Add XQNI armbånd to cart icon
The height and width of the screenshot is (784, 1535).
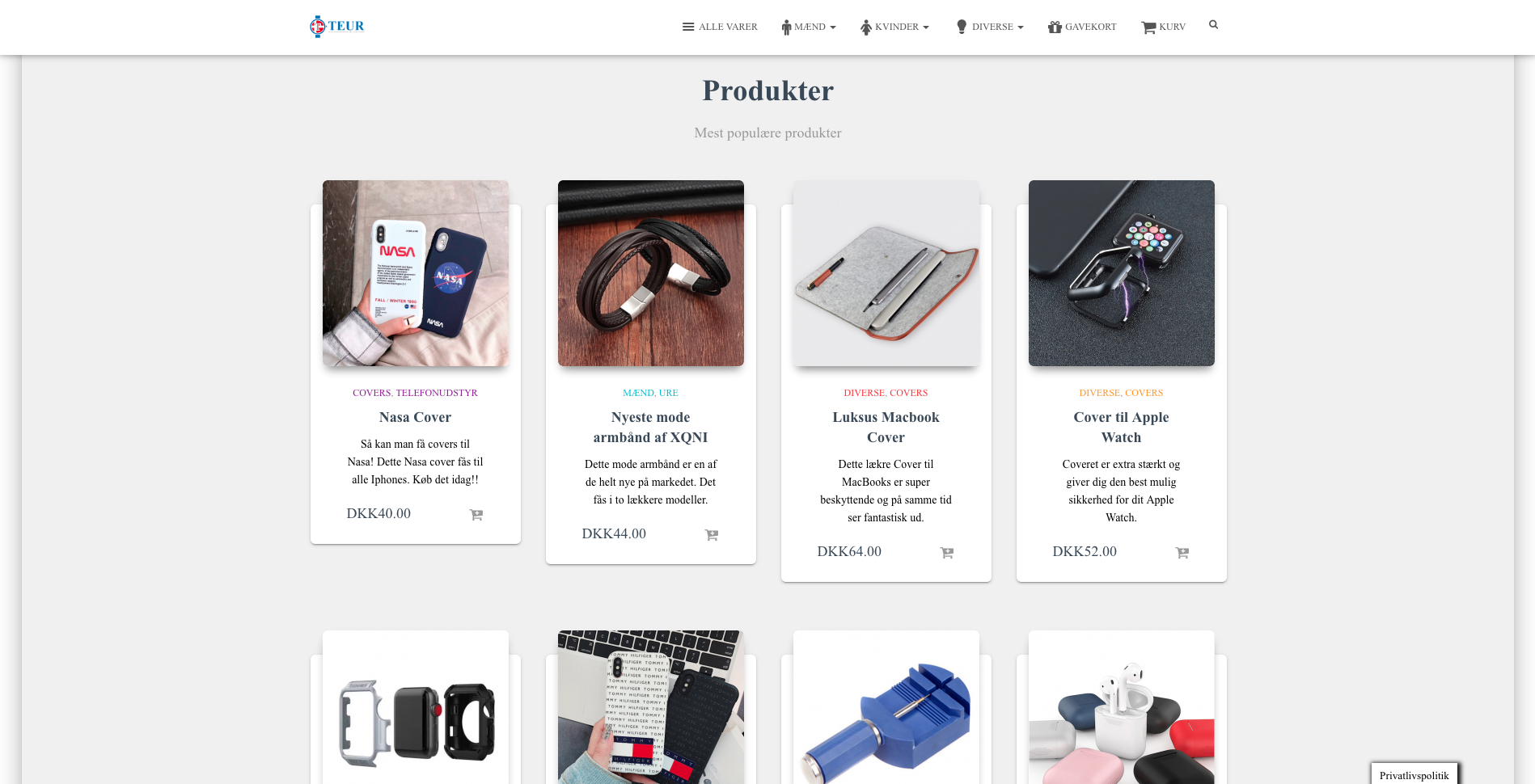click(712, 535)
